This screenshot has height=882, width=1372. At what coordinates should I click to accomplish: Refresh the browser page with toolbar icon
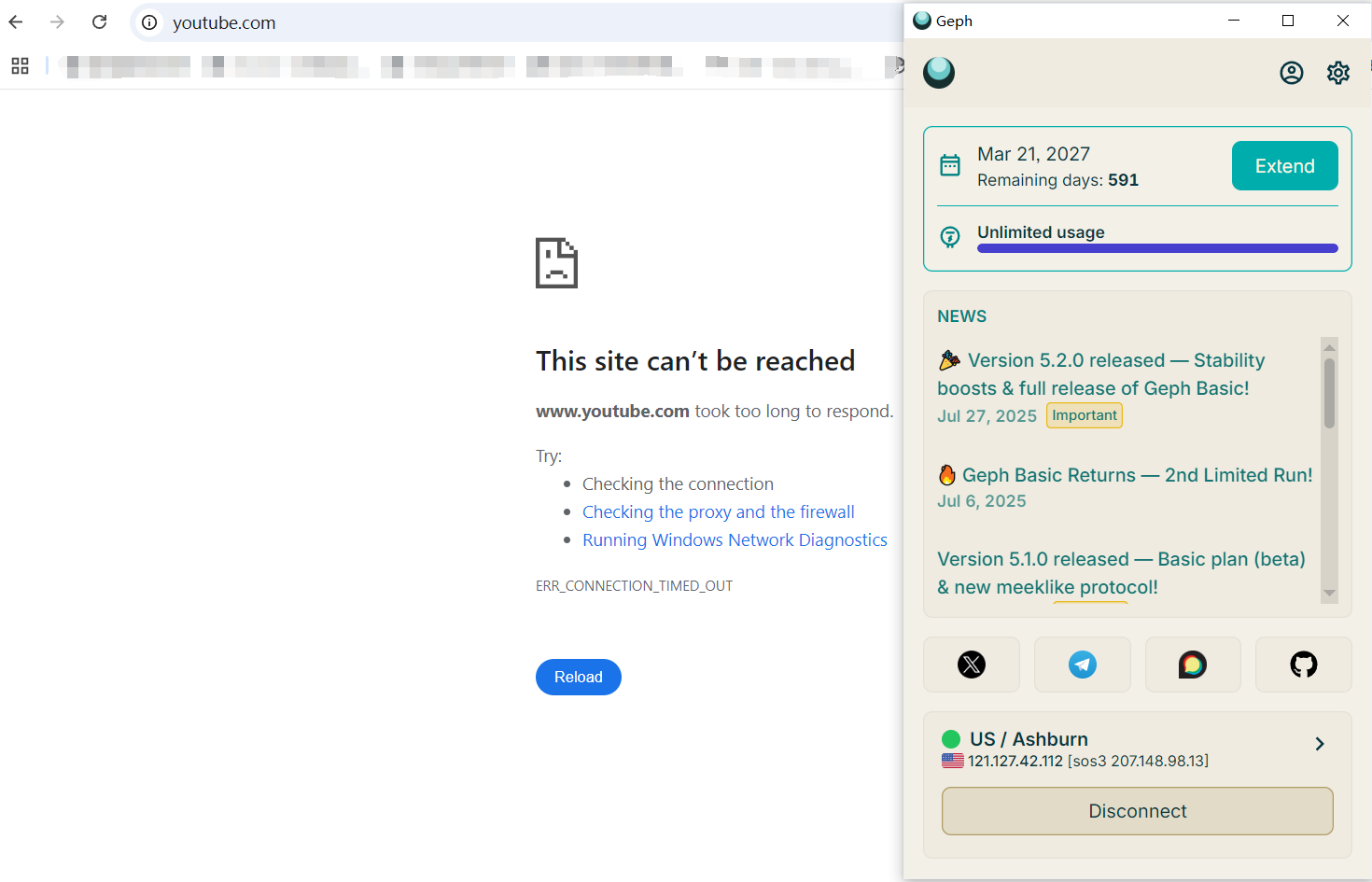point(100,22)
